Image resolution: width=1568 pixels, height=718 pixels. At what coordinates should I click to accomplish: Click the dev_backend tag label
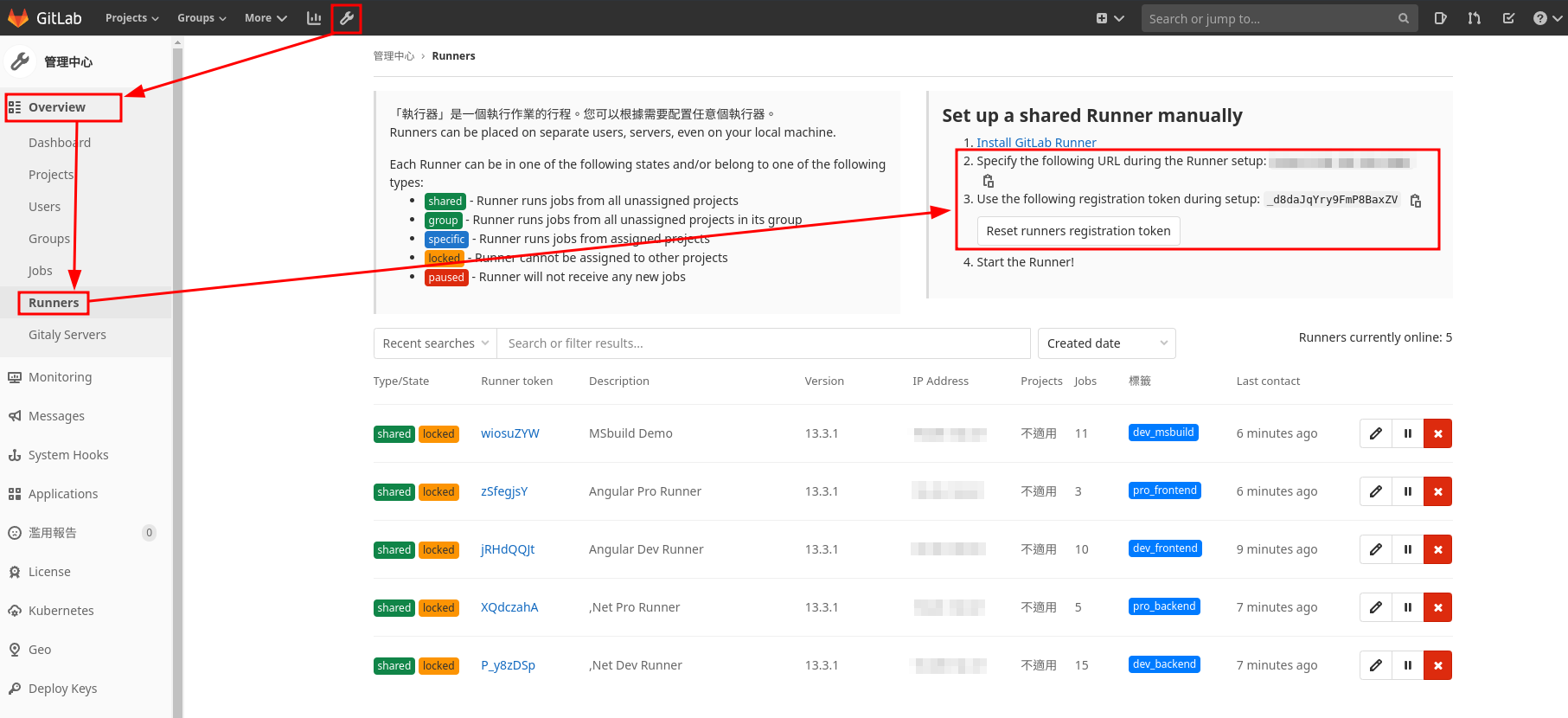(1164, 664)
